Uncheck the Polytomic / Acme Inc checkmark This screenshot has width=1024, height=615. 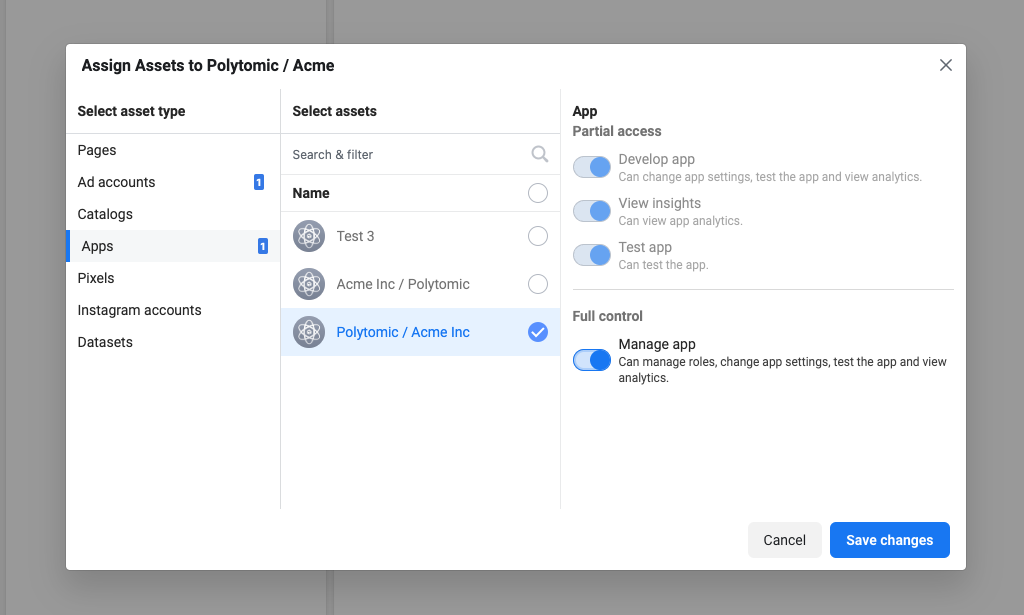click(x=537, y=332)
